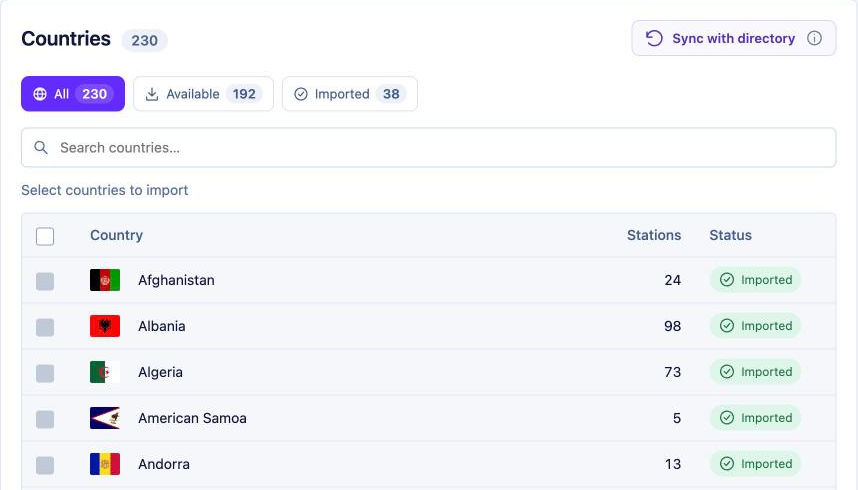Click the Andorra country name
858x490 pixels.
[x=164, y=464]
